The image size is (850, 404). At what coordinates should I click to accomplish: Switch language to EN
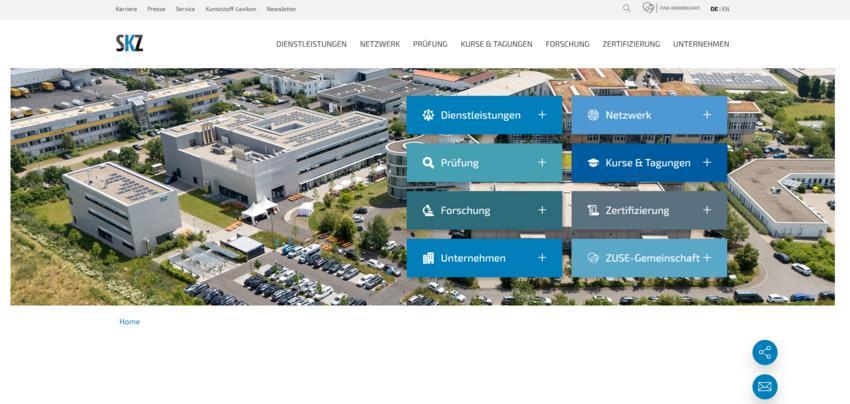(x=725, y=9)
